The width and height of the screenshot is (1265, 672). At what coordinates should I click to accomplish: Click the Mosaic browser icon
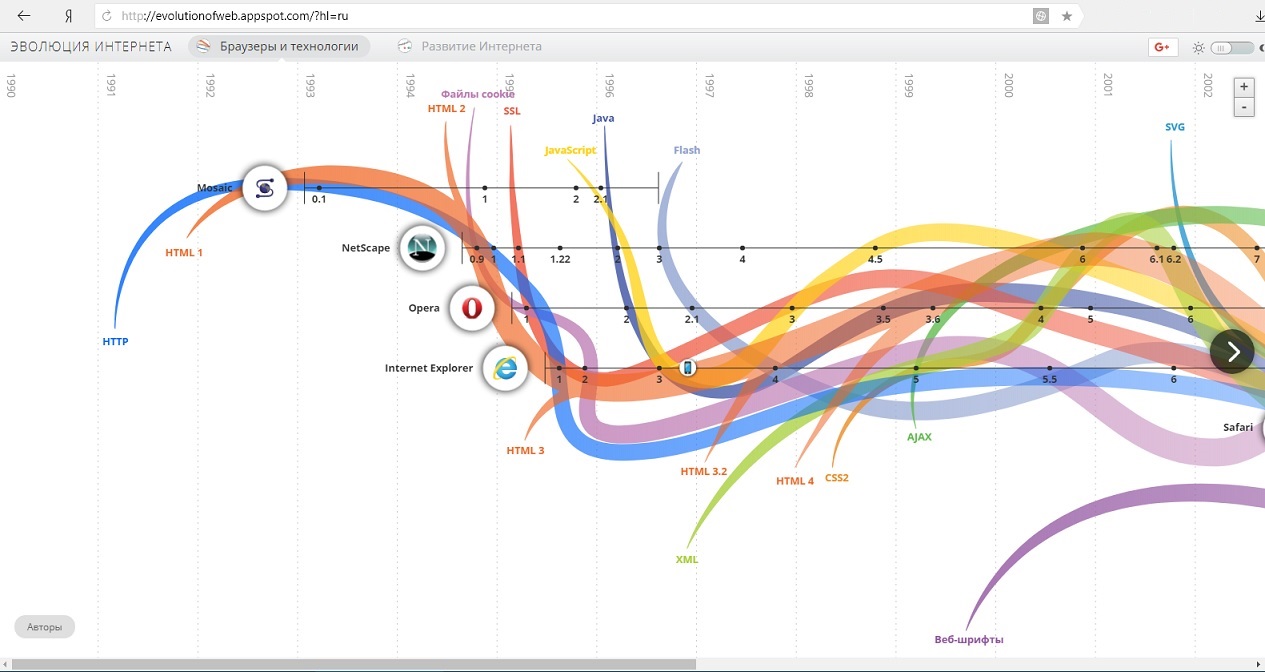tap(265, 187)
